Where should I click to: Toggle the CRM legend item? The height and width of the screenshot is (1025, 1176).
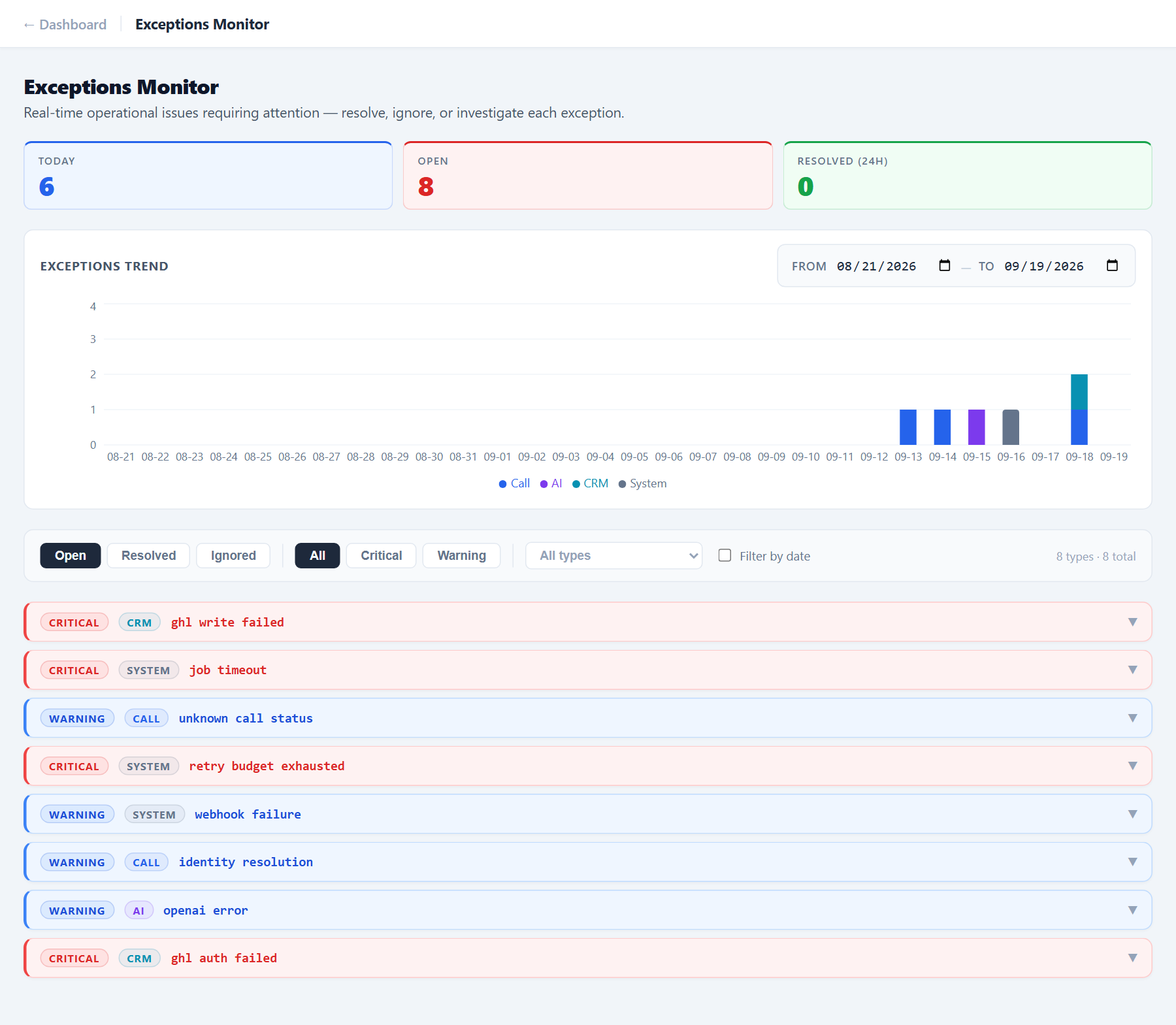click(590, 483)
